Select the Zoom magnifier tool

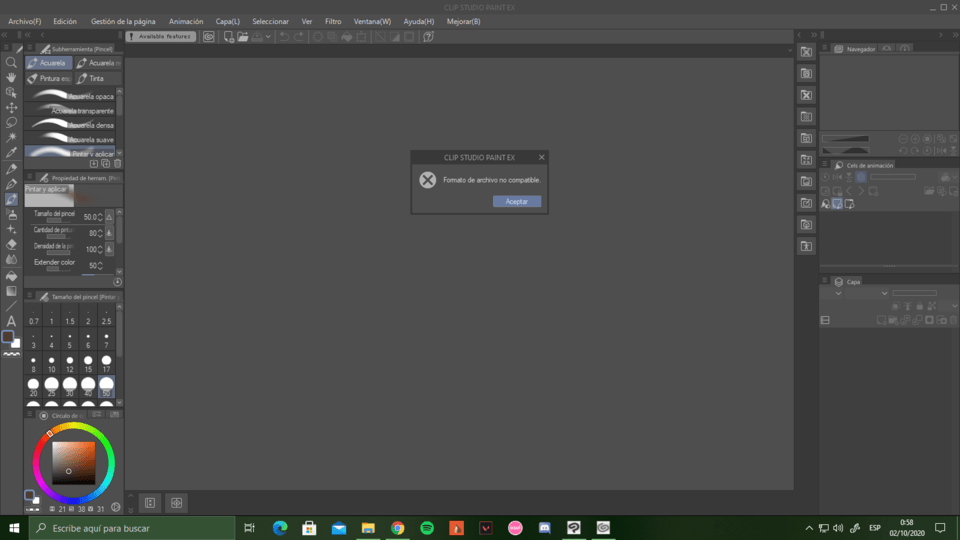11,62
